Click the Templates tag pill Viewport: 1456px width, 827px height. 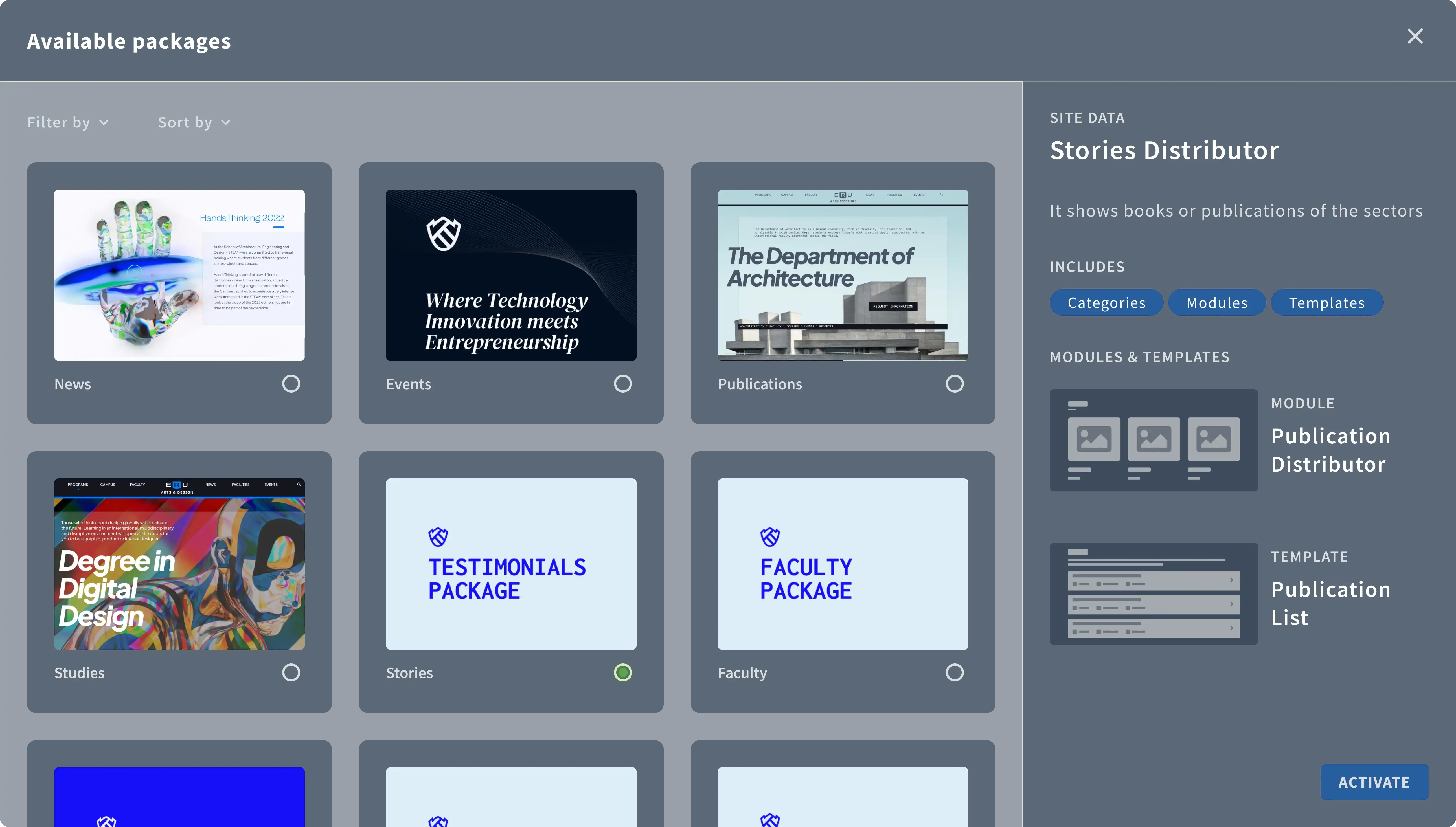(1326, 303)
